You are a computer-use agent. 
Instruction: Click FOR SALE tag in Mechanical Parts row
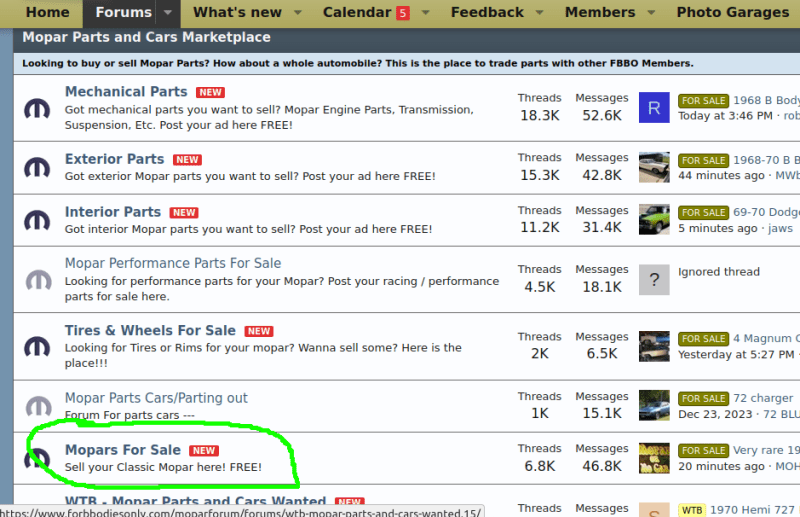704,101
